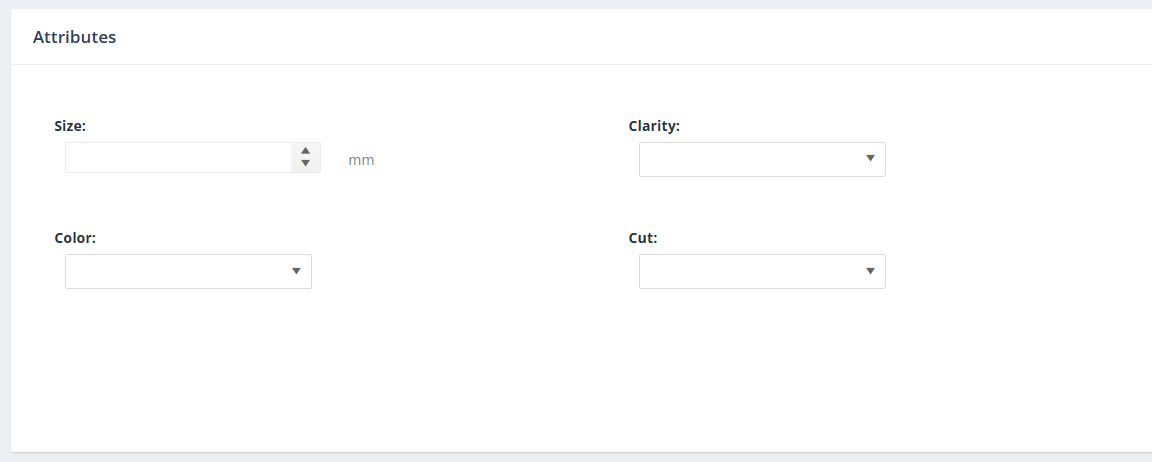Select the Cut field label
1152x462 pixels.
(x=643, y=238)
